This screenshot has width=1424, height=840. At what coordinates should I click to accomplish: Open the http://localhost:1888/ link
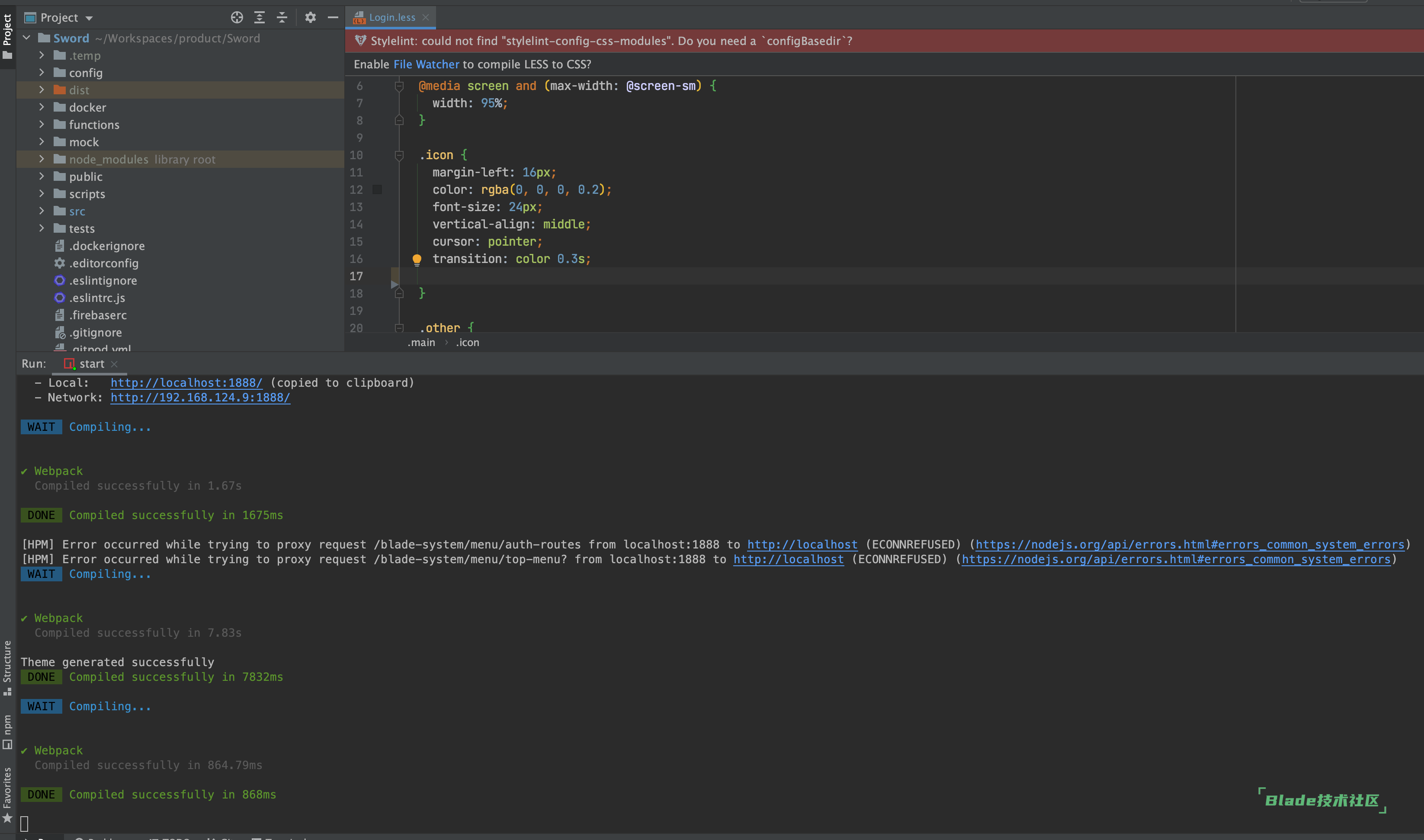[186, 383]
